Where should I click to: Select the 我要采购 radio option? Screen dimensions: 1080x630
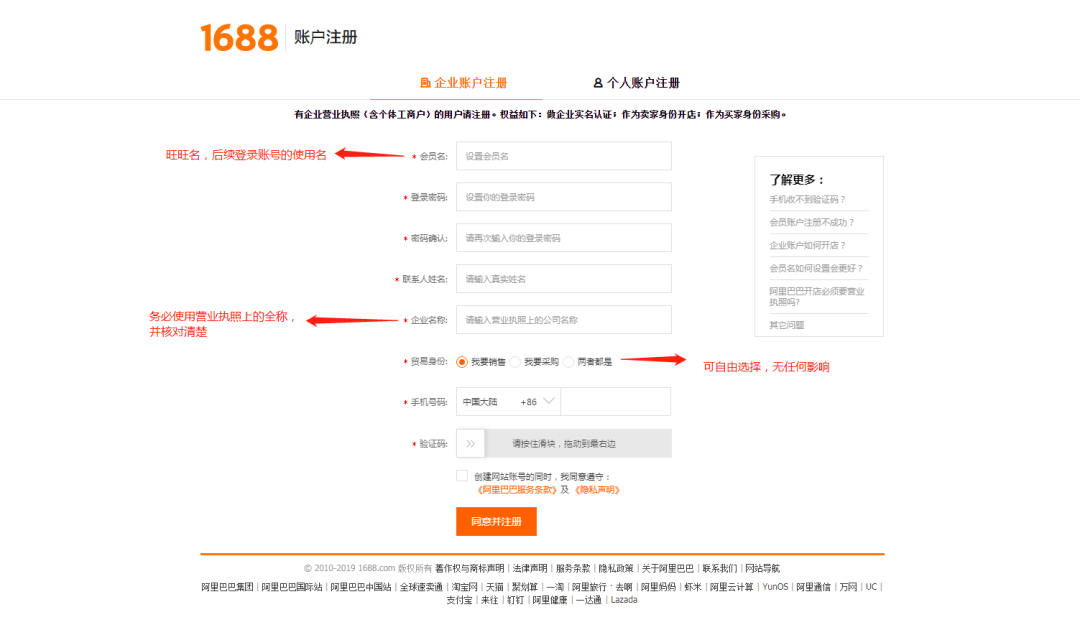(515, 362)
